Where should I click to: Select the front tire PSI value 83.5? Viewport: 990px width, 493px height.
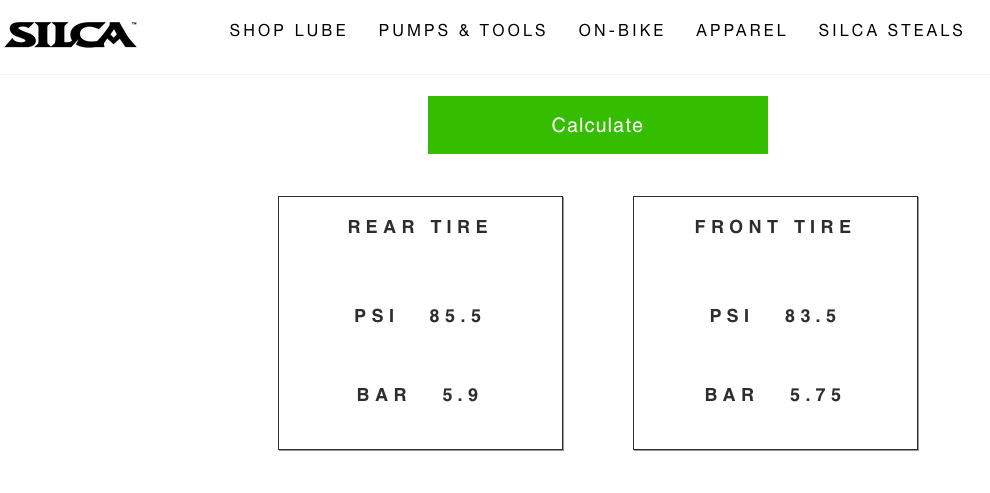(x=812, y=316)
